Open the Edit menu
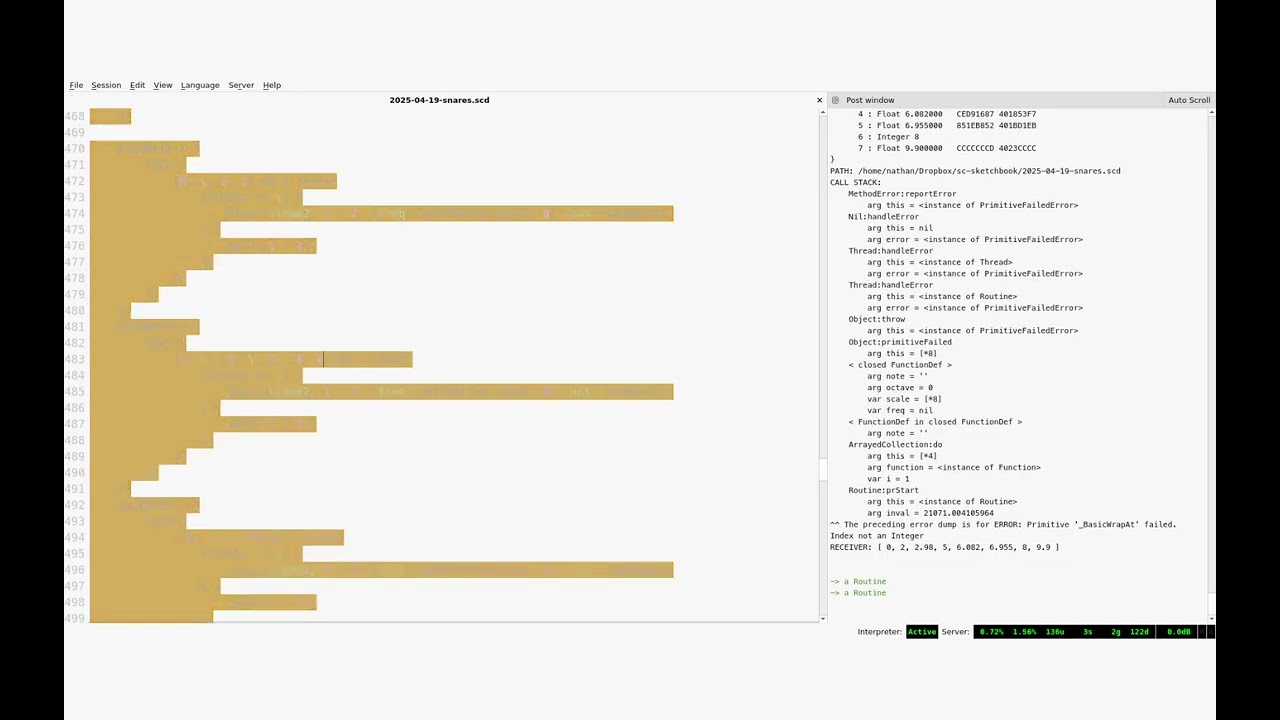 coord(137,85)
